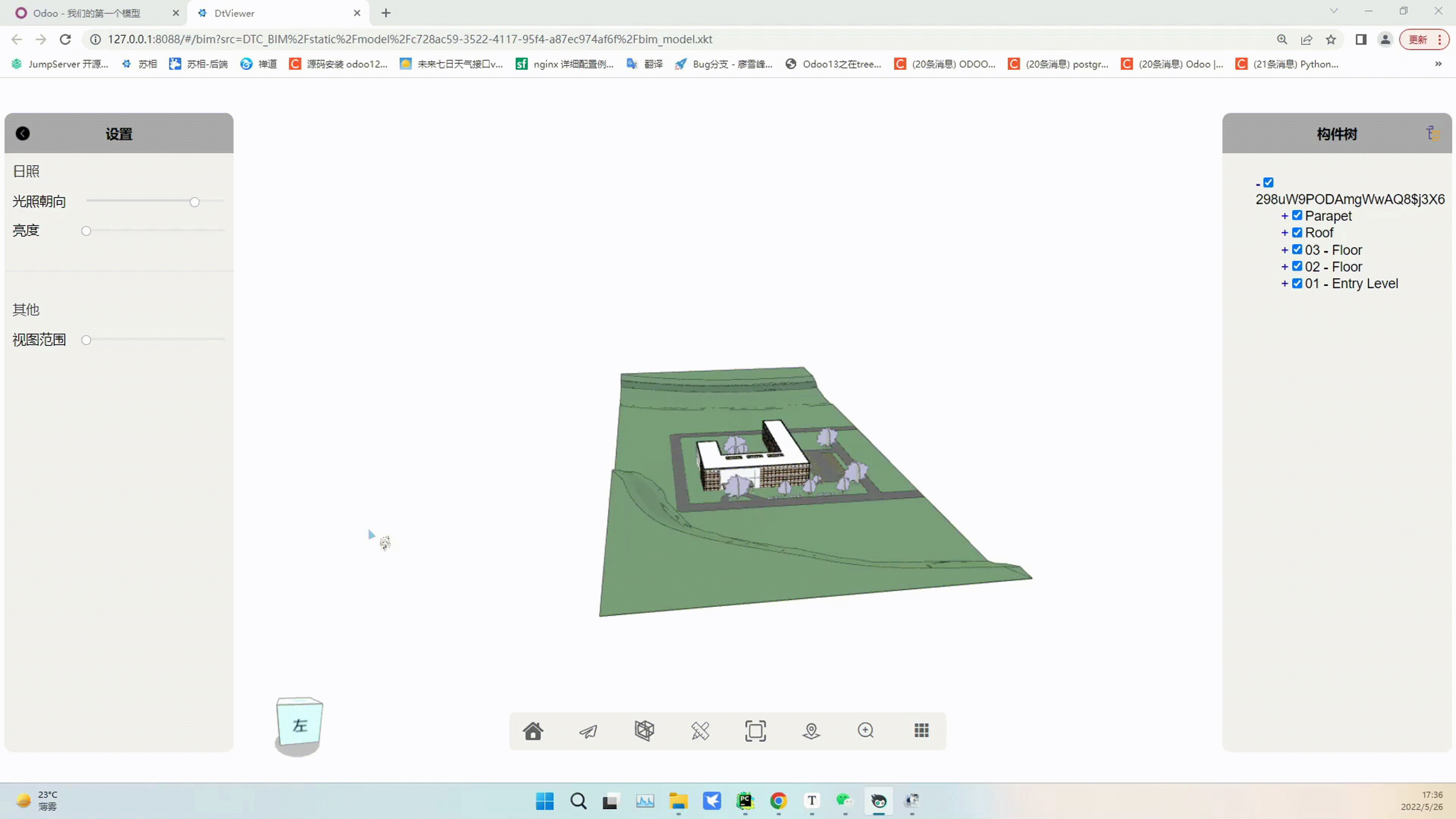The height and width of the screenshot is (819, 1456).
Task: Click the home view icon in toolbar
Action: [532, 731]
